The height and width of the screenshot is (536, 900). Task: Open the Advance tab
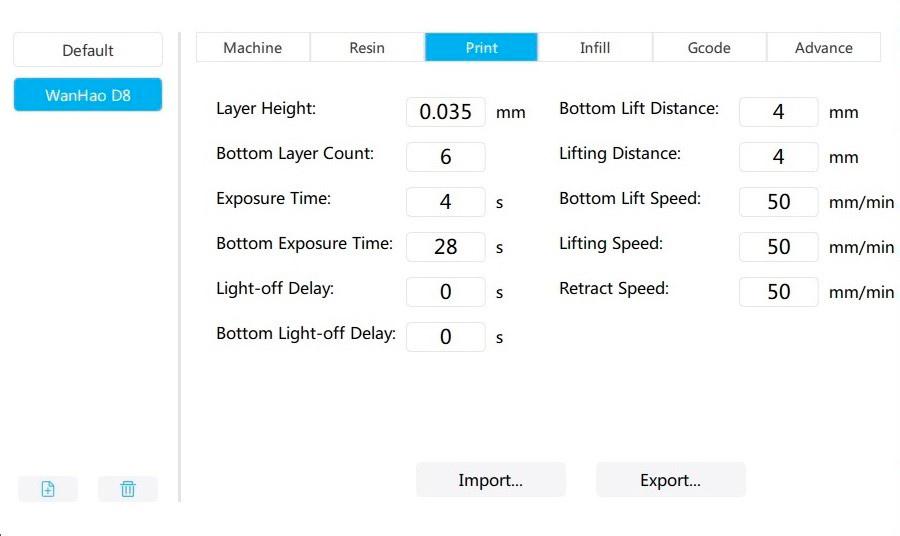(x=823, y=48)
